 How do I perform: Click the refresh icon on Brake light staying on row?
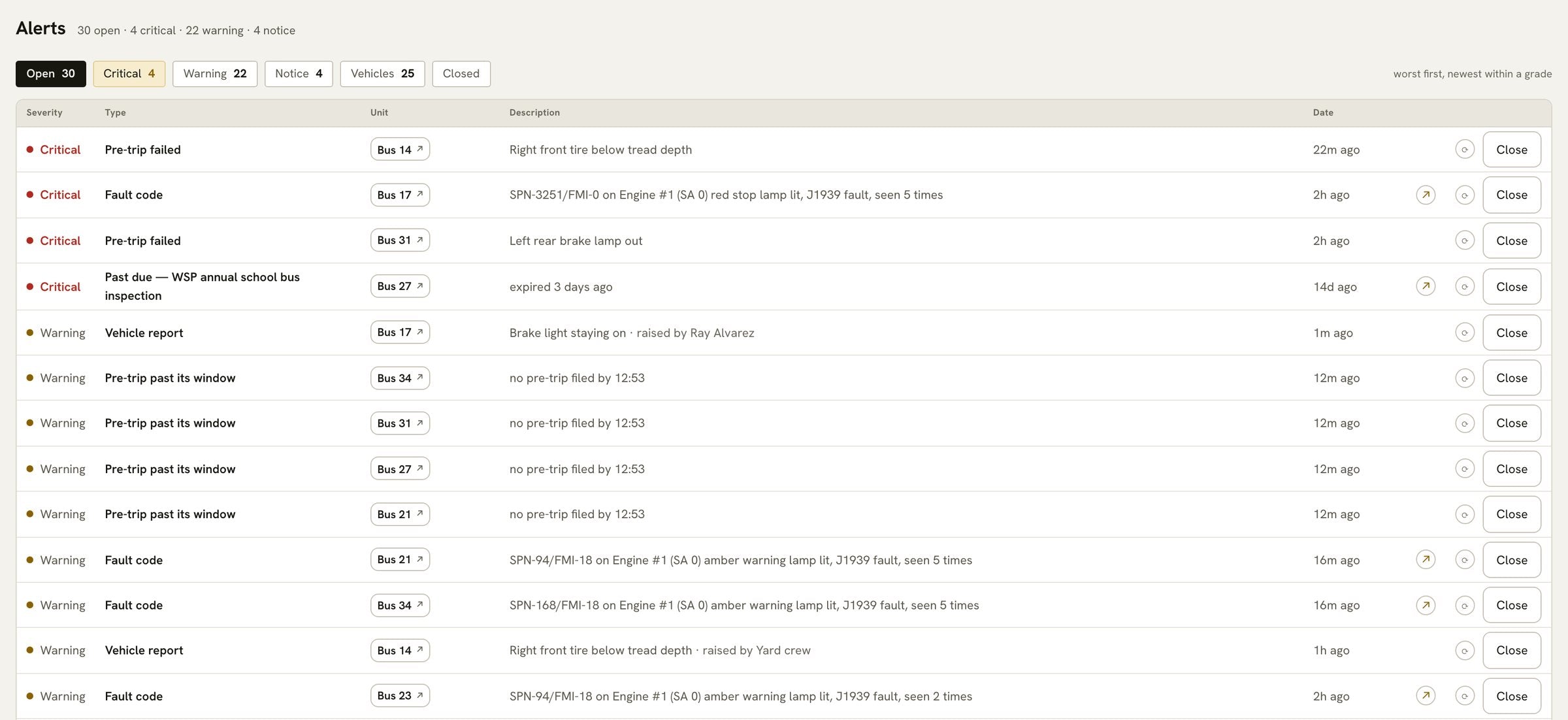[x=1465, y=333]
